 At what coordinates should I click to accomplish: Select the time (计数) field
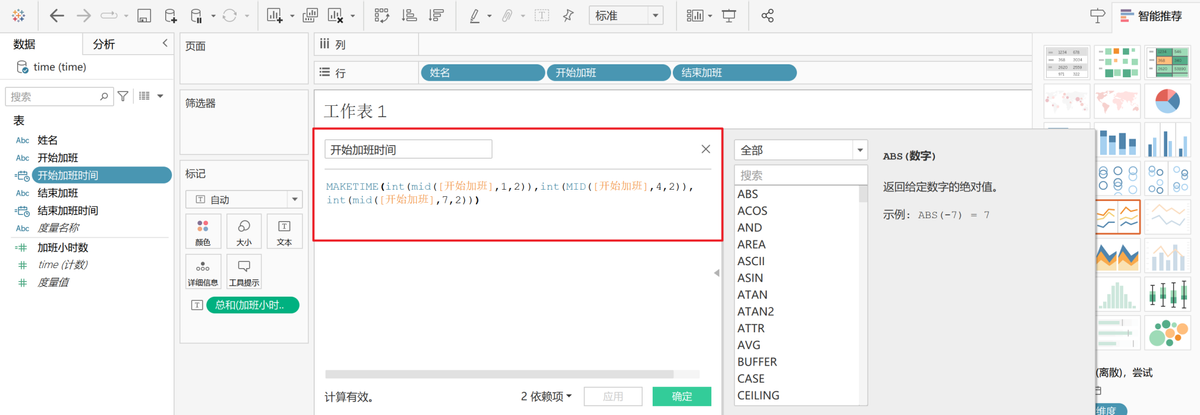(x=62, y=265)
